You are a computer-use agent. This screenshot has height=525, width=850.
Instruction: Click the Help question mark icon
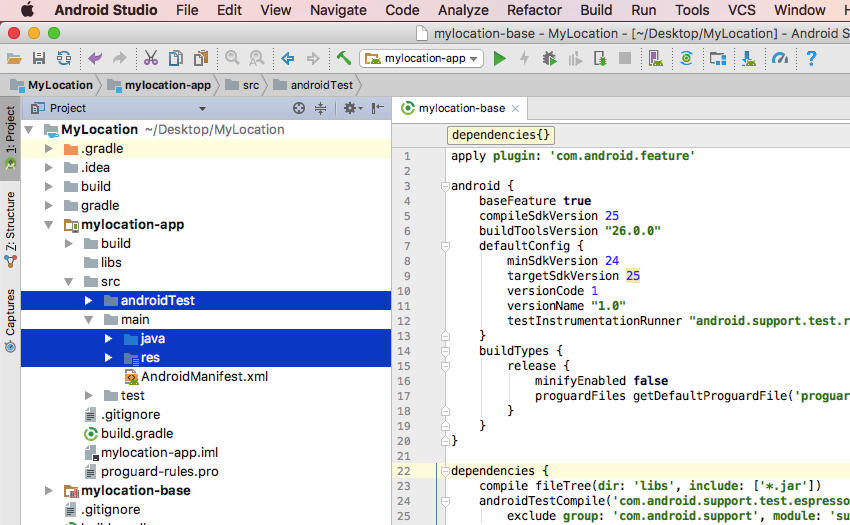pyautogui.click(x=811, y=58)
